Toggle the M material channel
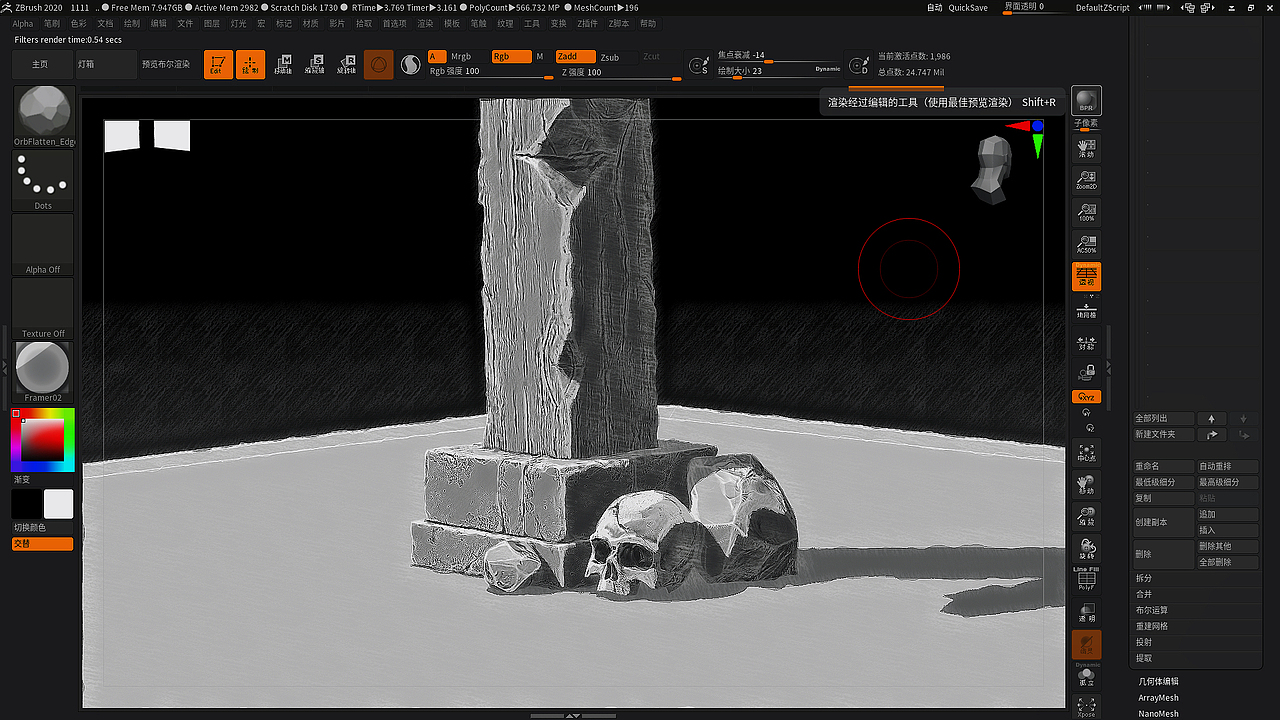Viewport: 1280px width, 720px height. coord(540,56)
